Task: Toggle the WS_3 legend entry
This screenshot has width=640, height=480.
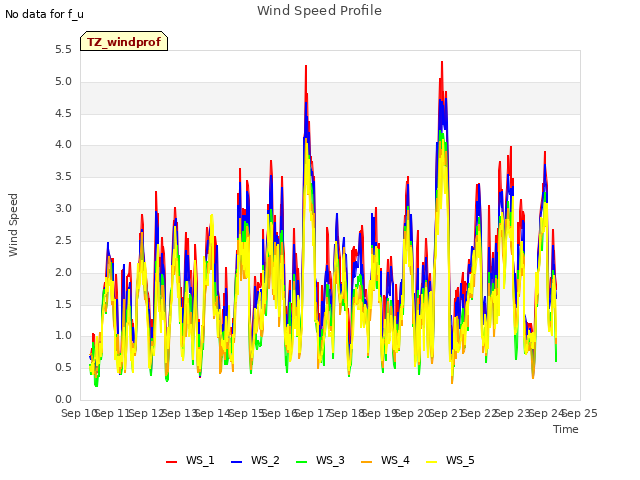Action: coord(320,460)
